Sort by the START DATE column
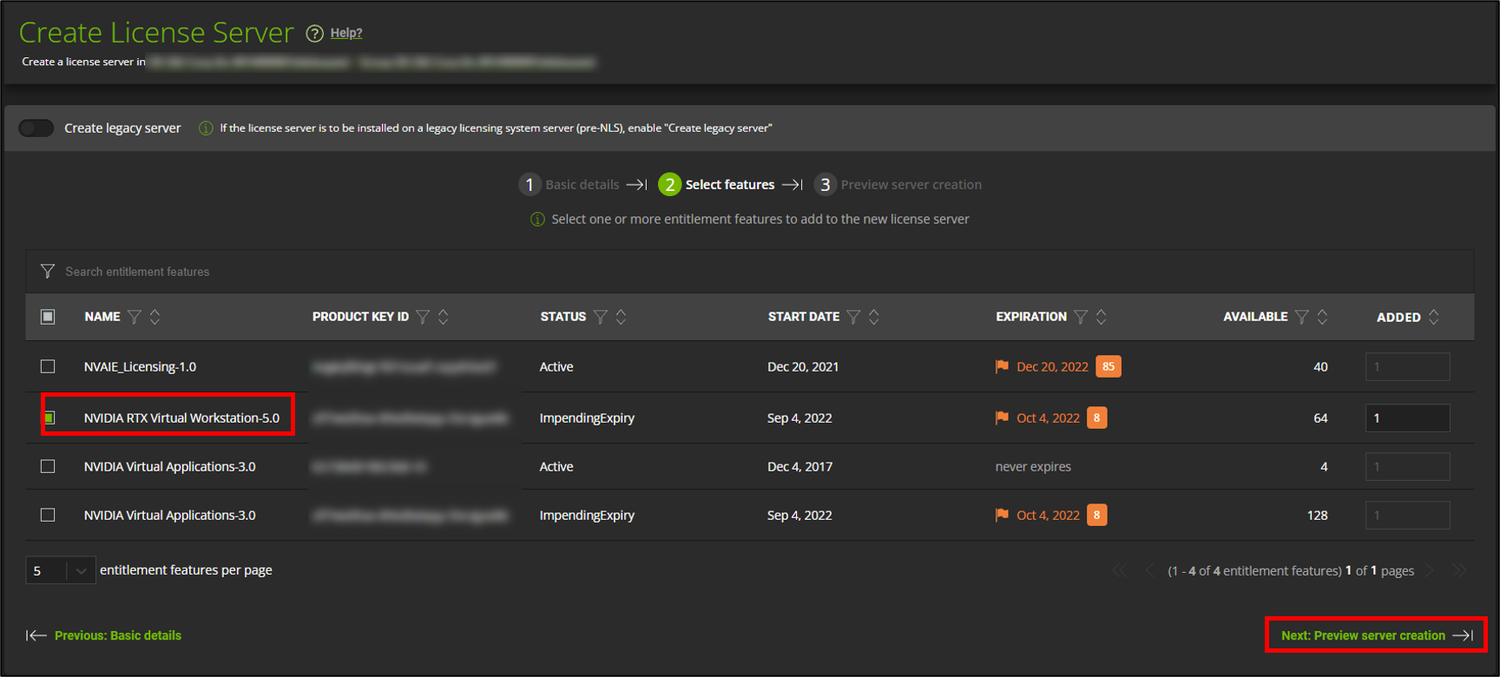The height and width of the screenshot is (677, 1500). click(x=874, y=316)
